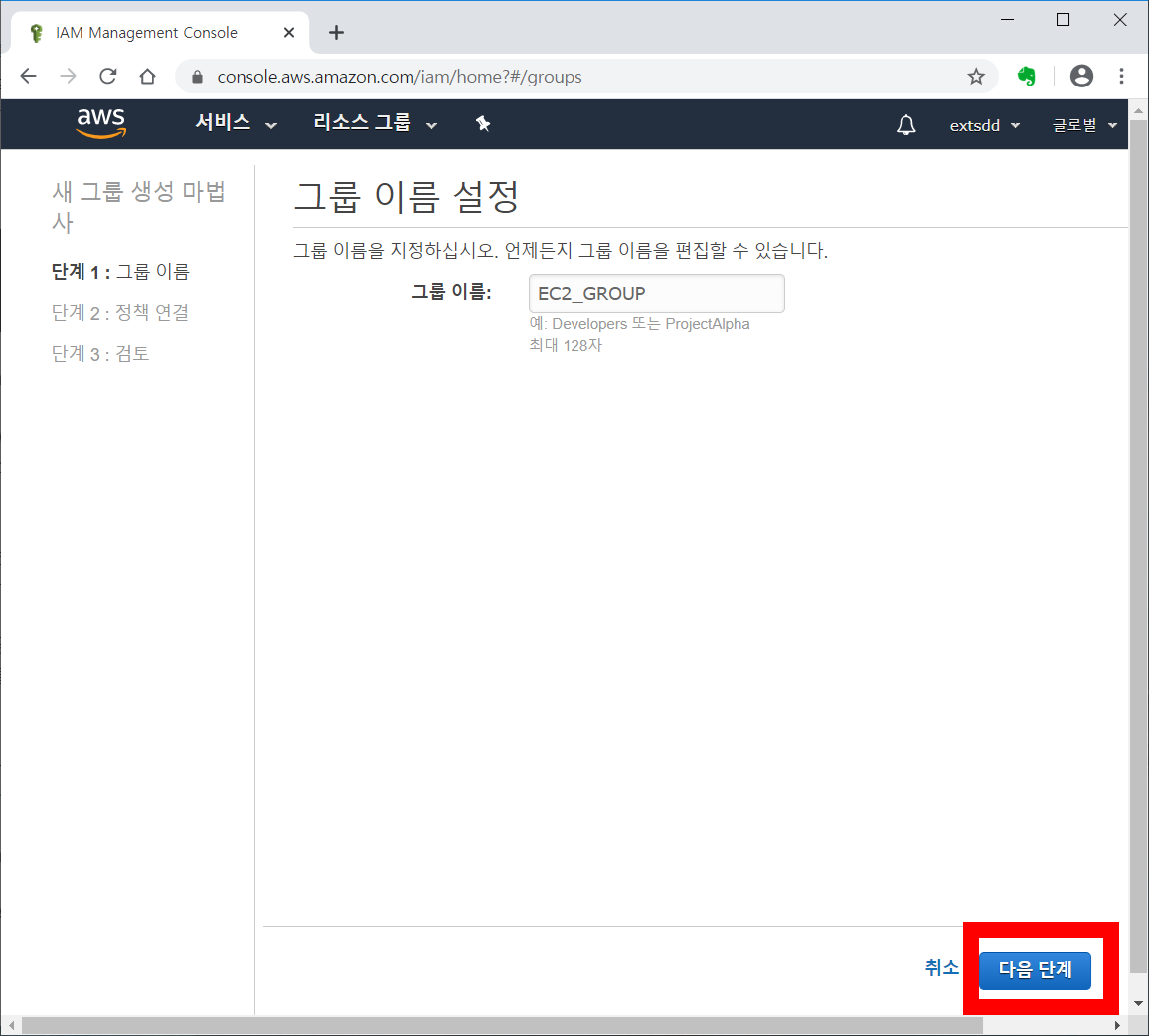Select step 단계 1 : 그룹 이름

pyautogui.click(x=120, y=272)
